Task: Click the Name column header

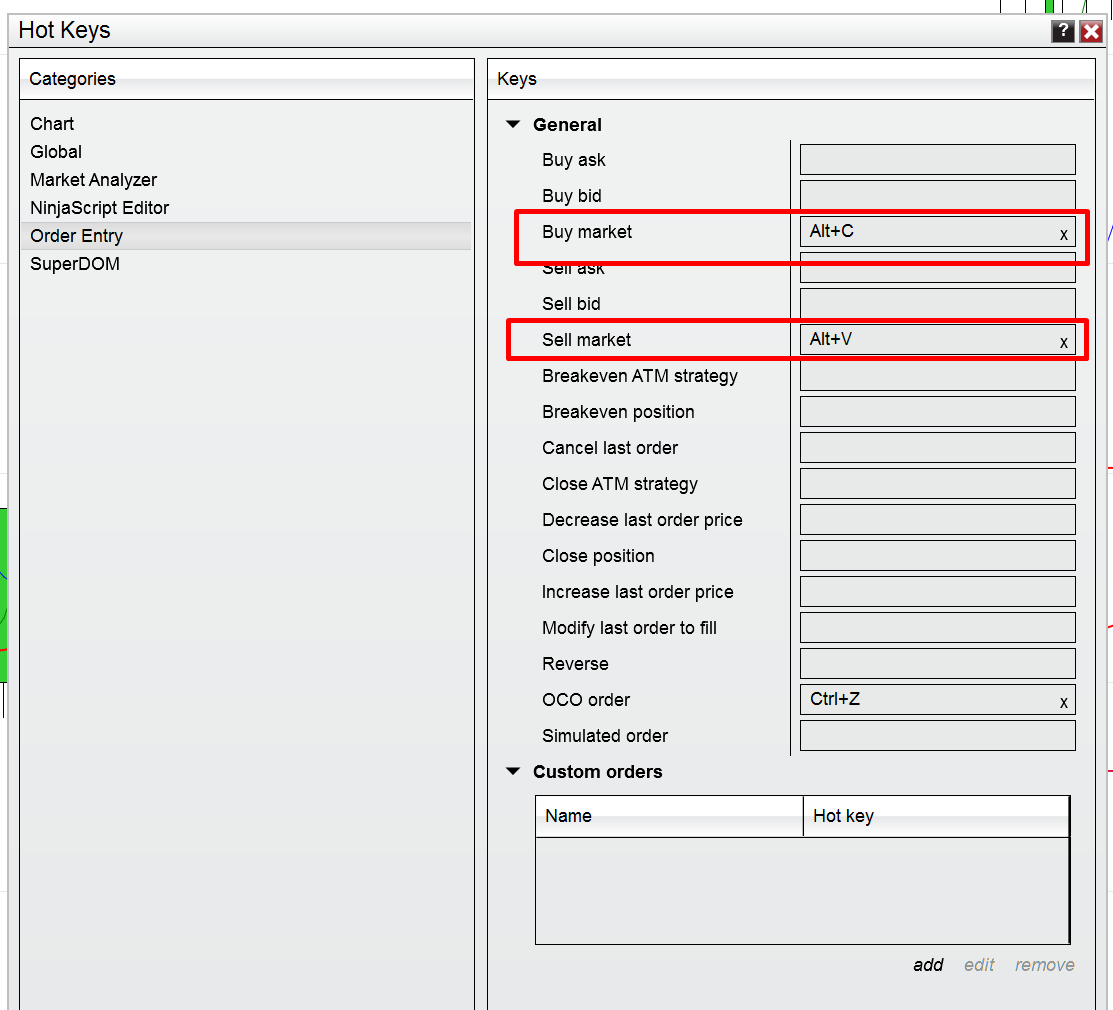Action: [669, 816]
